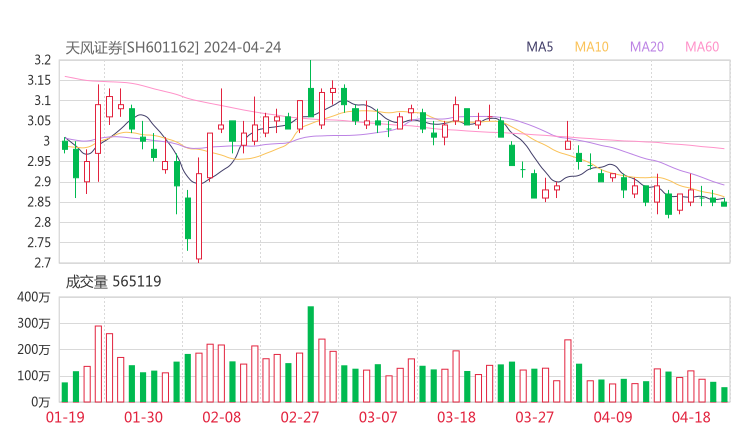Click the 400万 volume axis label

[x=34, y=297]
